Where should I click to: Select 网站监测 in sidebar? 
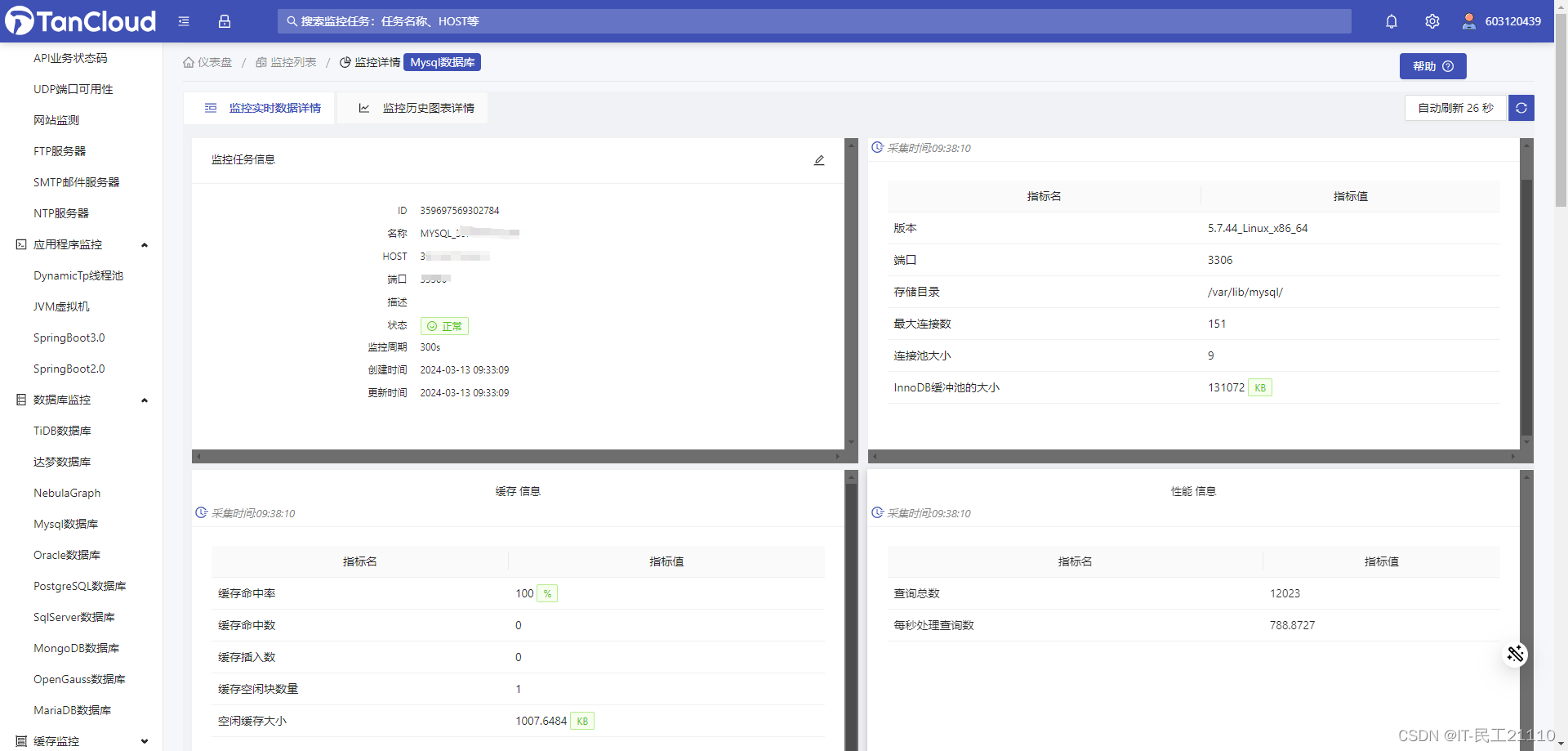[x=56, y=120]
